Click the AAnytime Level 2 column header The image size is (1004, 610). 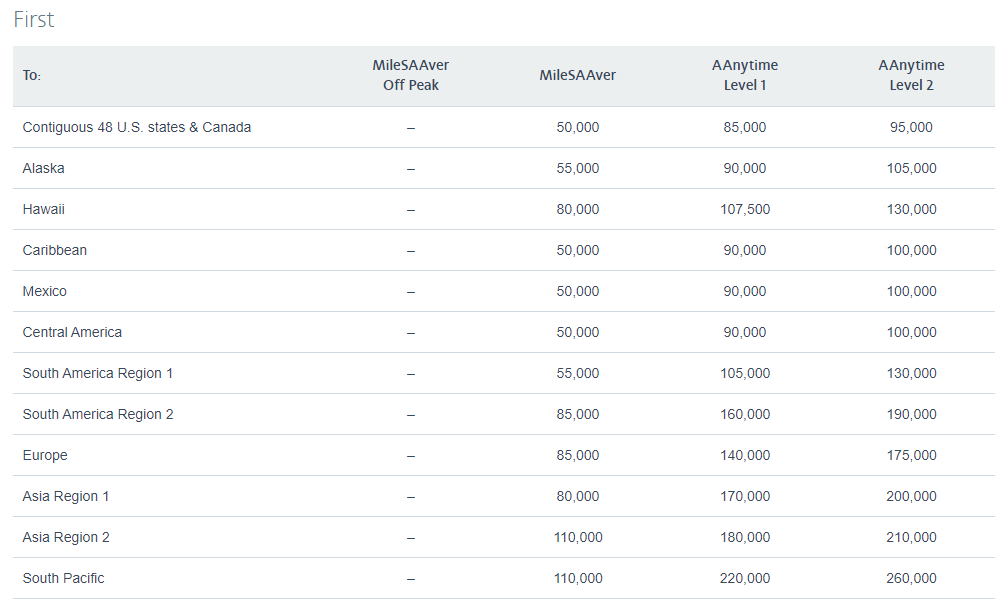911,75
